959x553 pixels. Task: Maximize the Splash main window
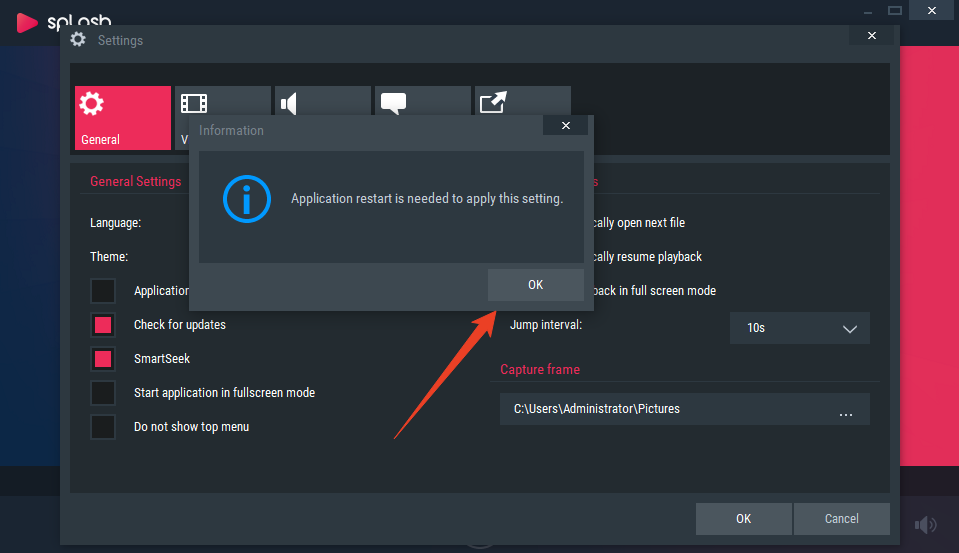[x=895, y=10]
